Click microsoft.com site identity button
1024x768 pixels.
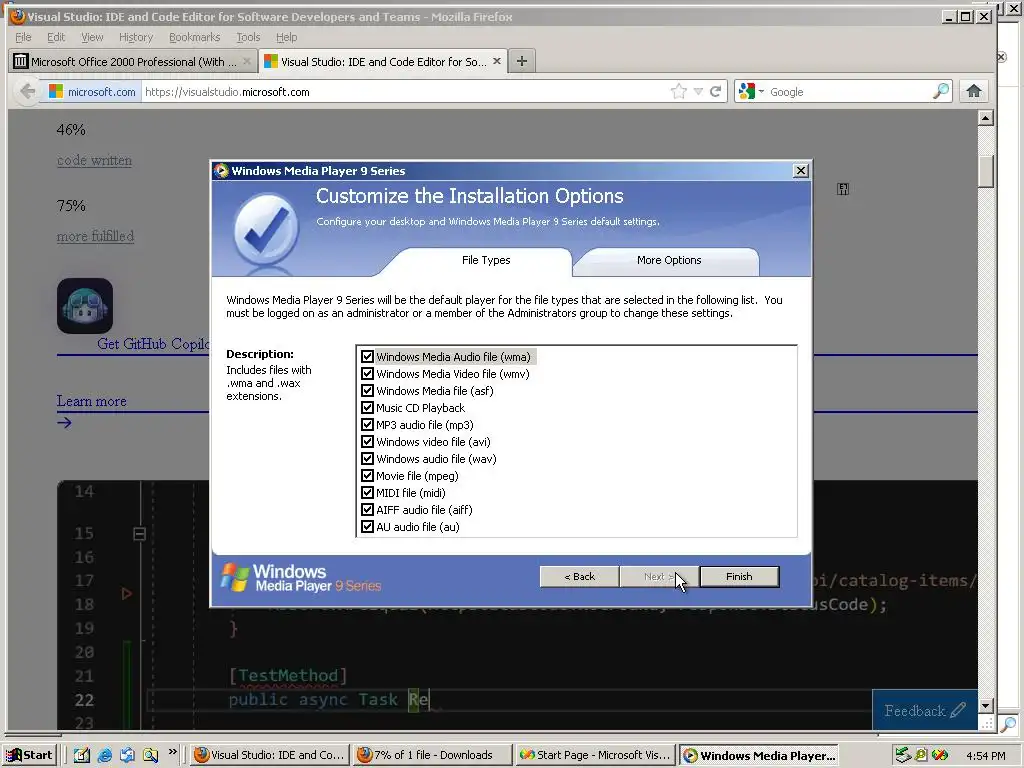click(x=93, y=92)
